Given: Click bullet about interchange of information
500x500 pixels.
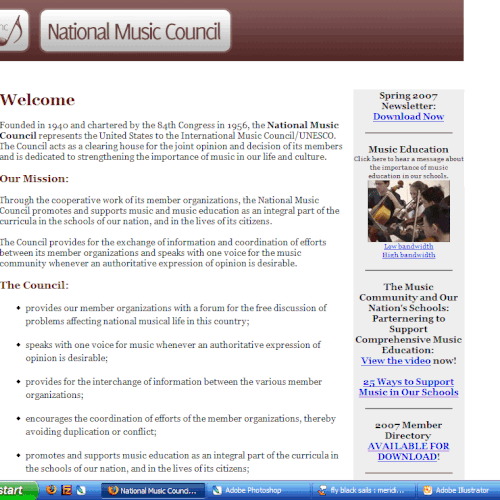Looking at the screenshot, I should coord(174,388).
